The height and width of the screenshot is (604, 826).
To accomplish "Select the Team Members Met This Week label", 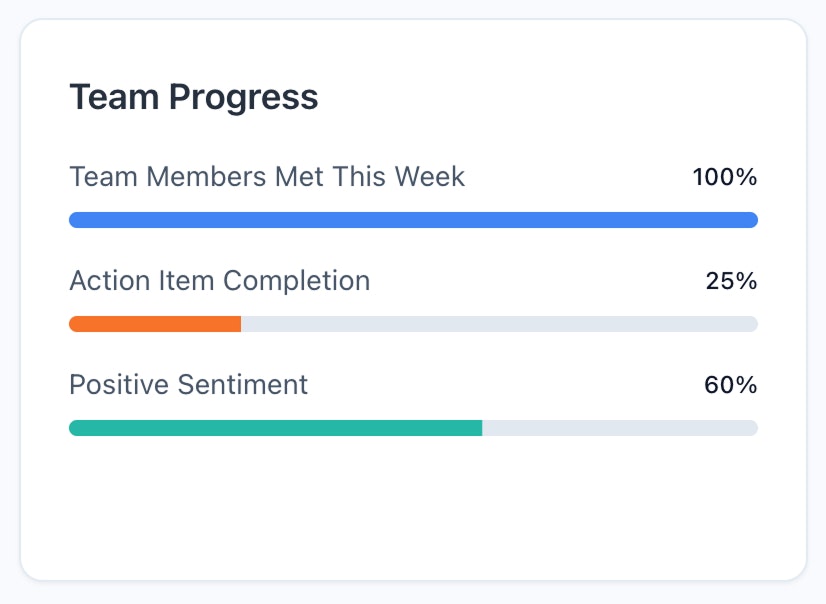I will tap(267, 177).
